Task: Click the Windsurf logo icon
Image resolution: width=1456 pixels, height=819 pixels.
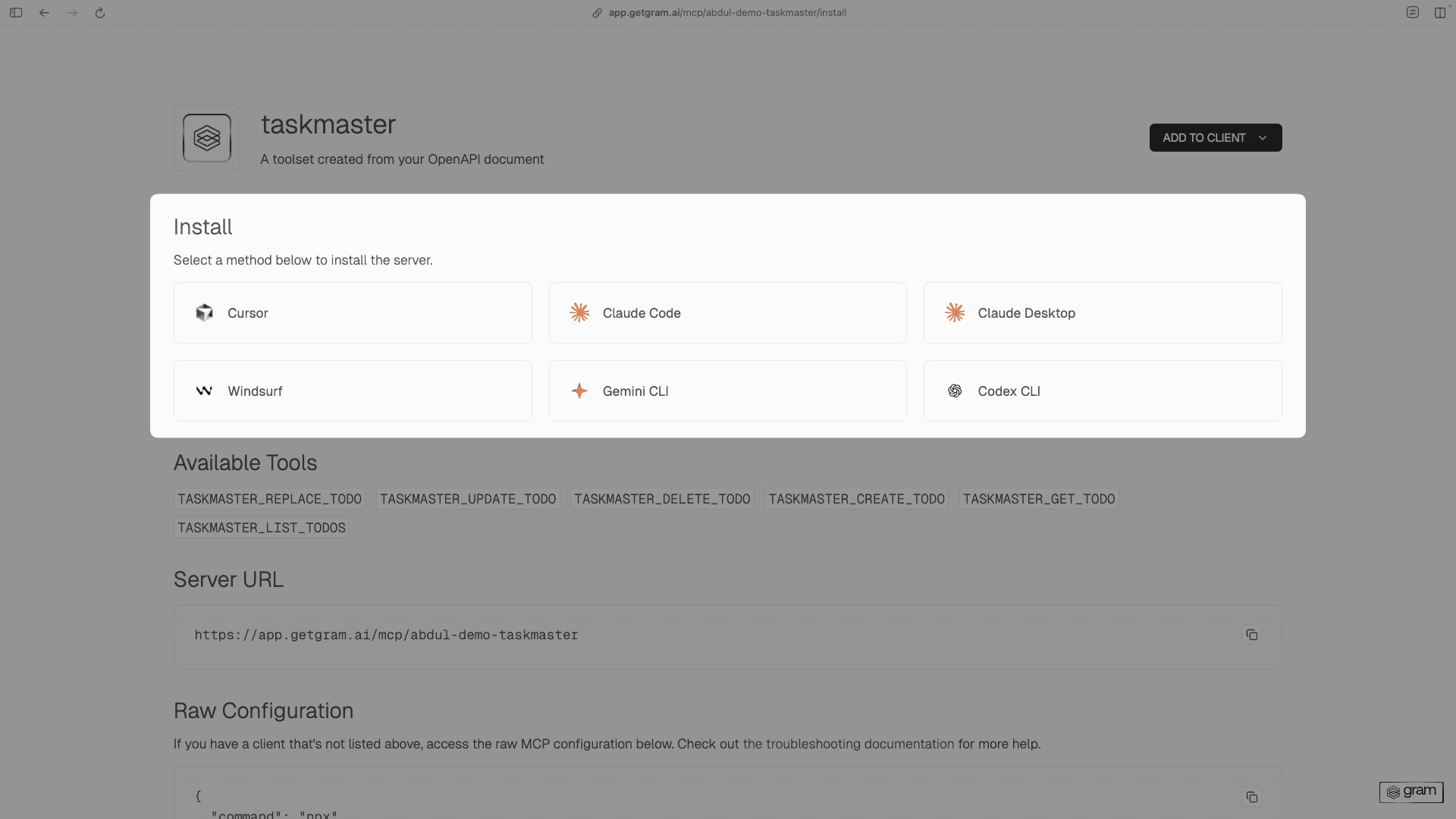Action: click(x=204, y=391)
